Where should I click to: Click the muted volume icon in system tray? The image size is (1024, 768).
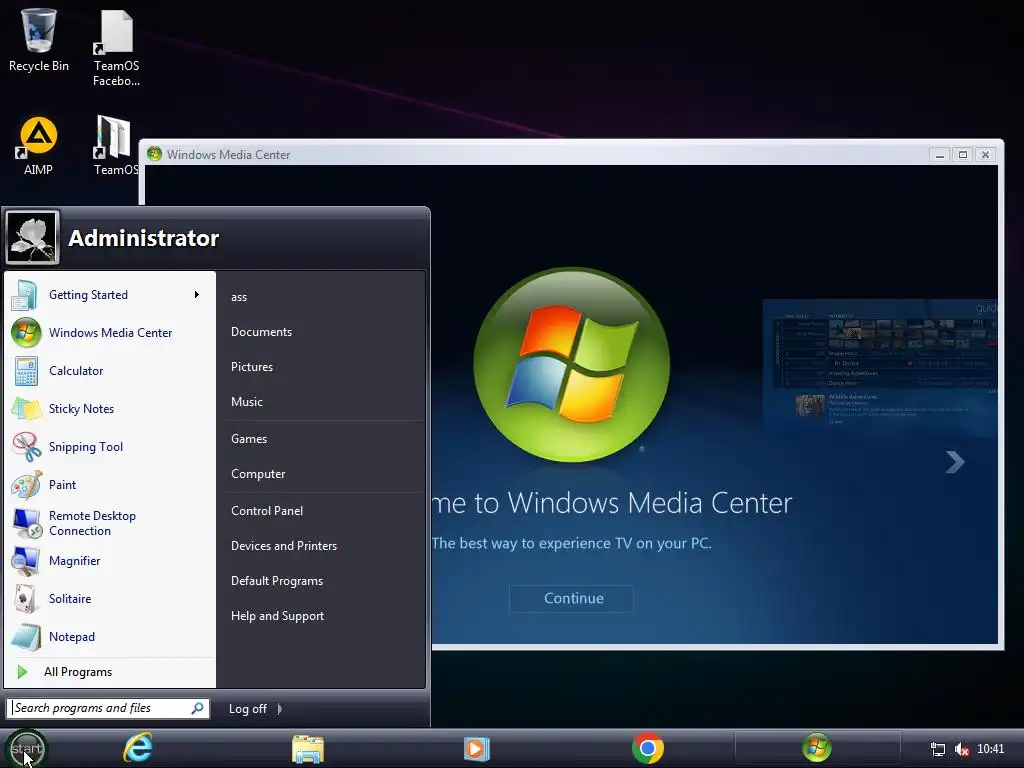pyautogui.click(x=961, y=749)
